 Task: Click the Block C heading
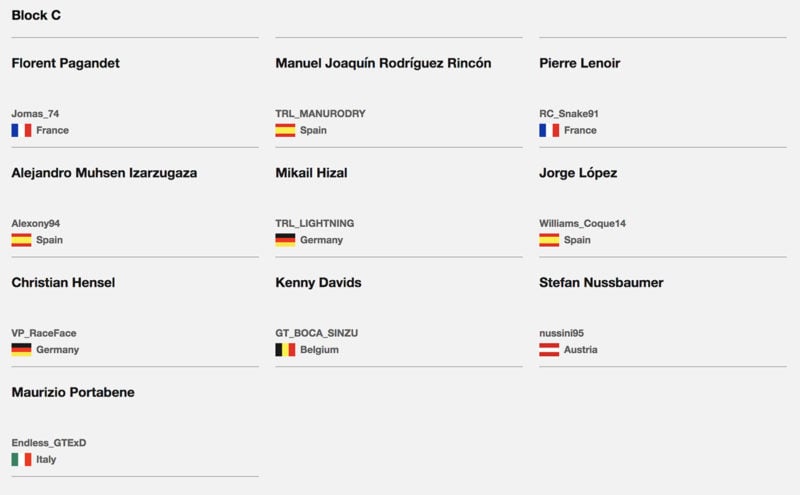[x=36, y=15]
